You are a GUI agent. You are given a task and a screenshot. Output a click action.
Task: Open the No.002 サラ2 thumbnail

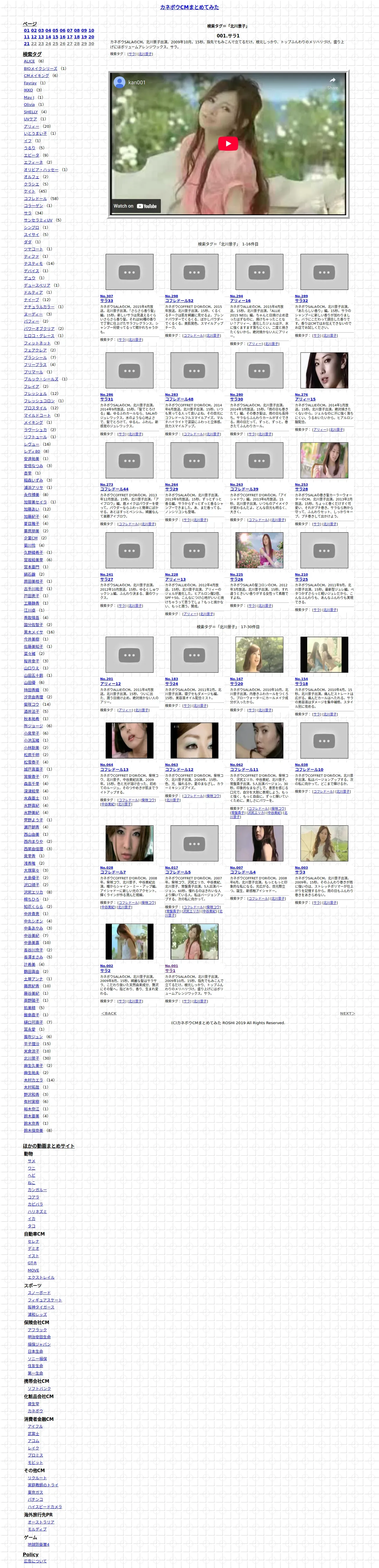point(129,942)
